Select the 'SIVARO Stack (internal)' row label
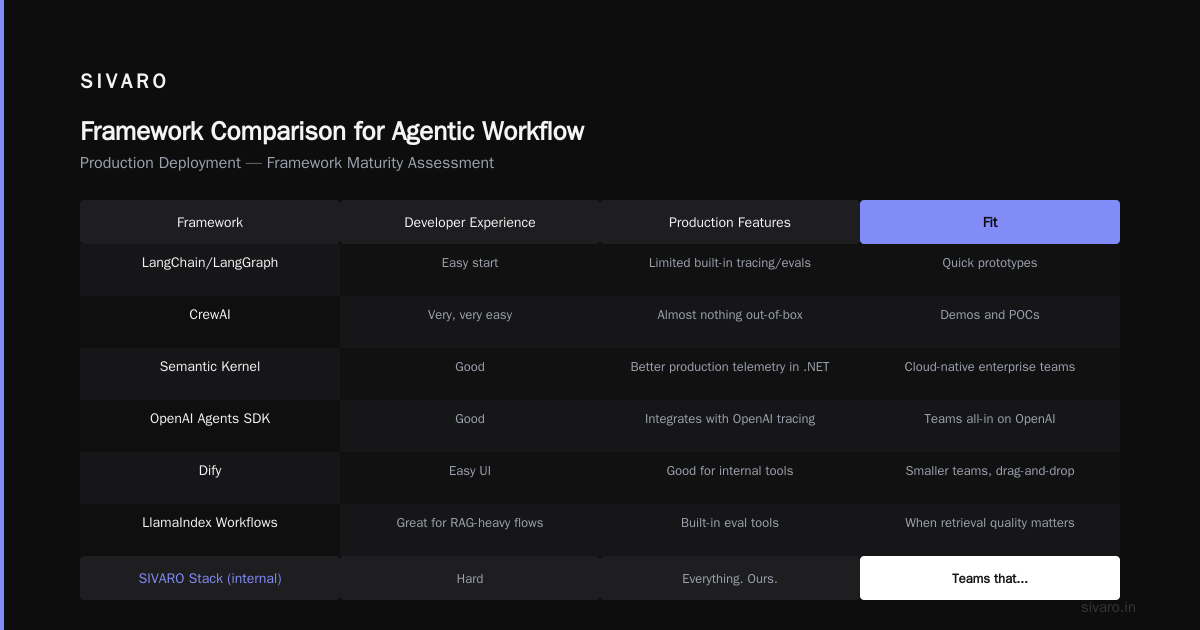This screenshot has height=630, width=1200. (210, 578)
